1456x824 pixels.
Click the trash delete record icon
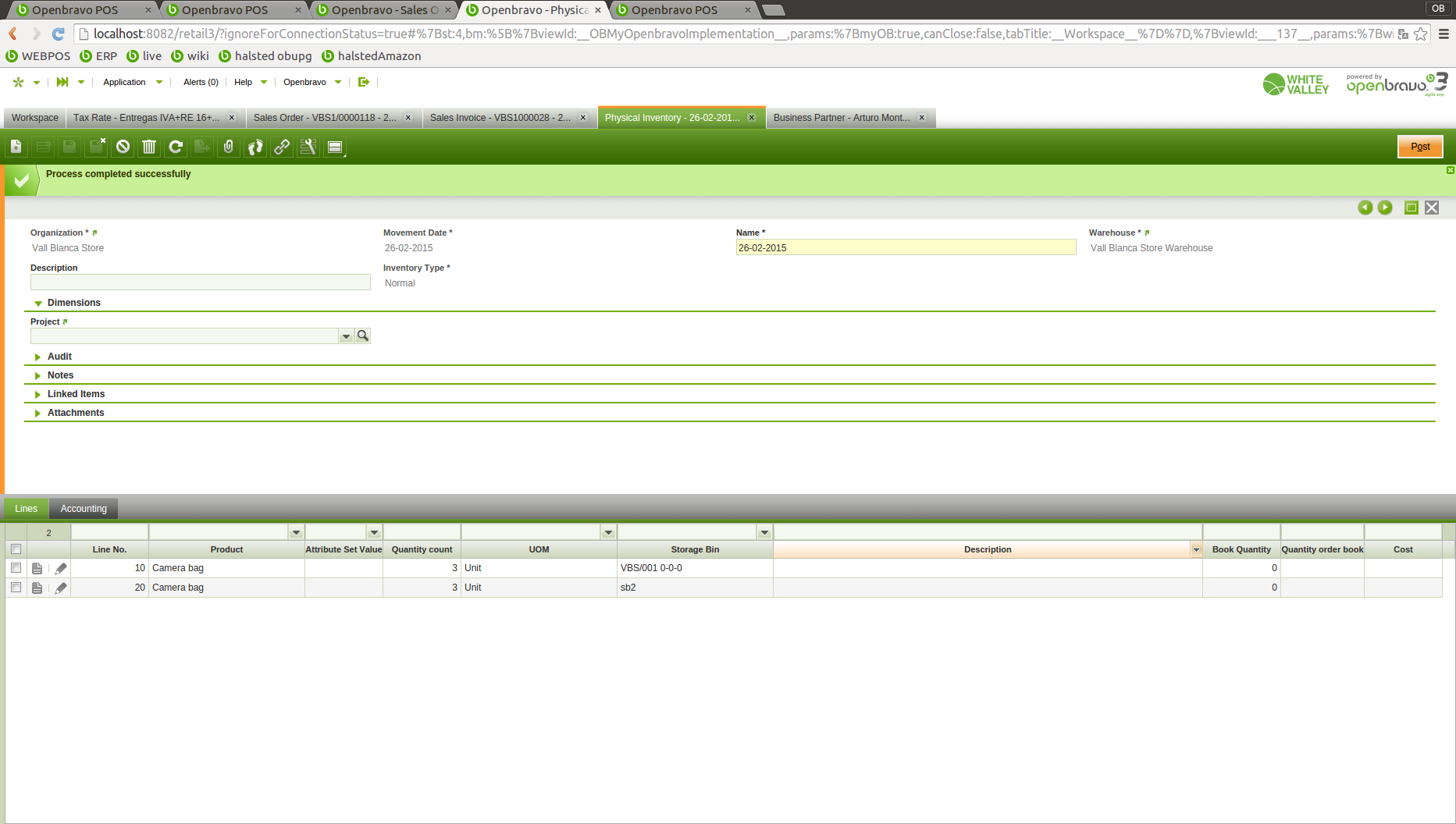pos(149,147)
